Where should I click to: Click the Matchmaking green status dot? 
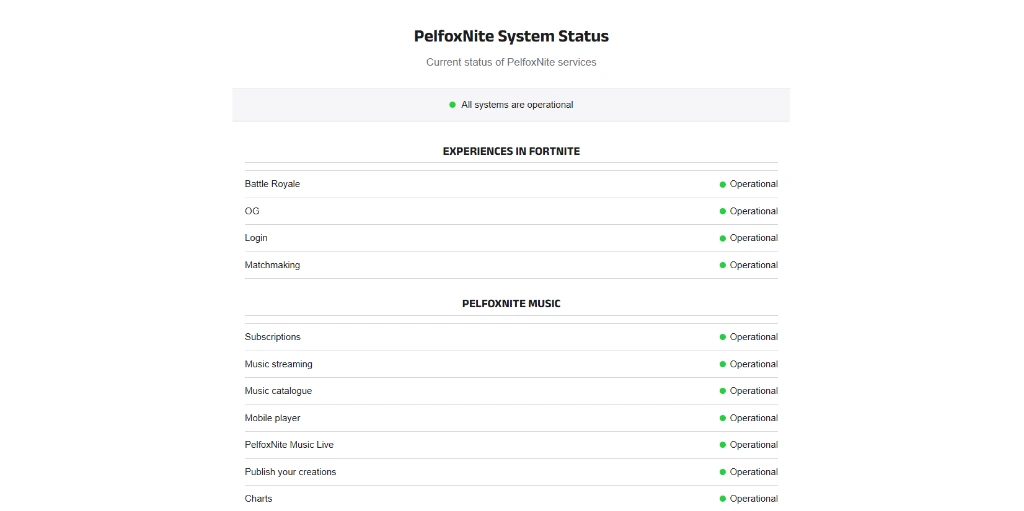pyautogui.click(x=722, y=265)
